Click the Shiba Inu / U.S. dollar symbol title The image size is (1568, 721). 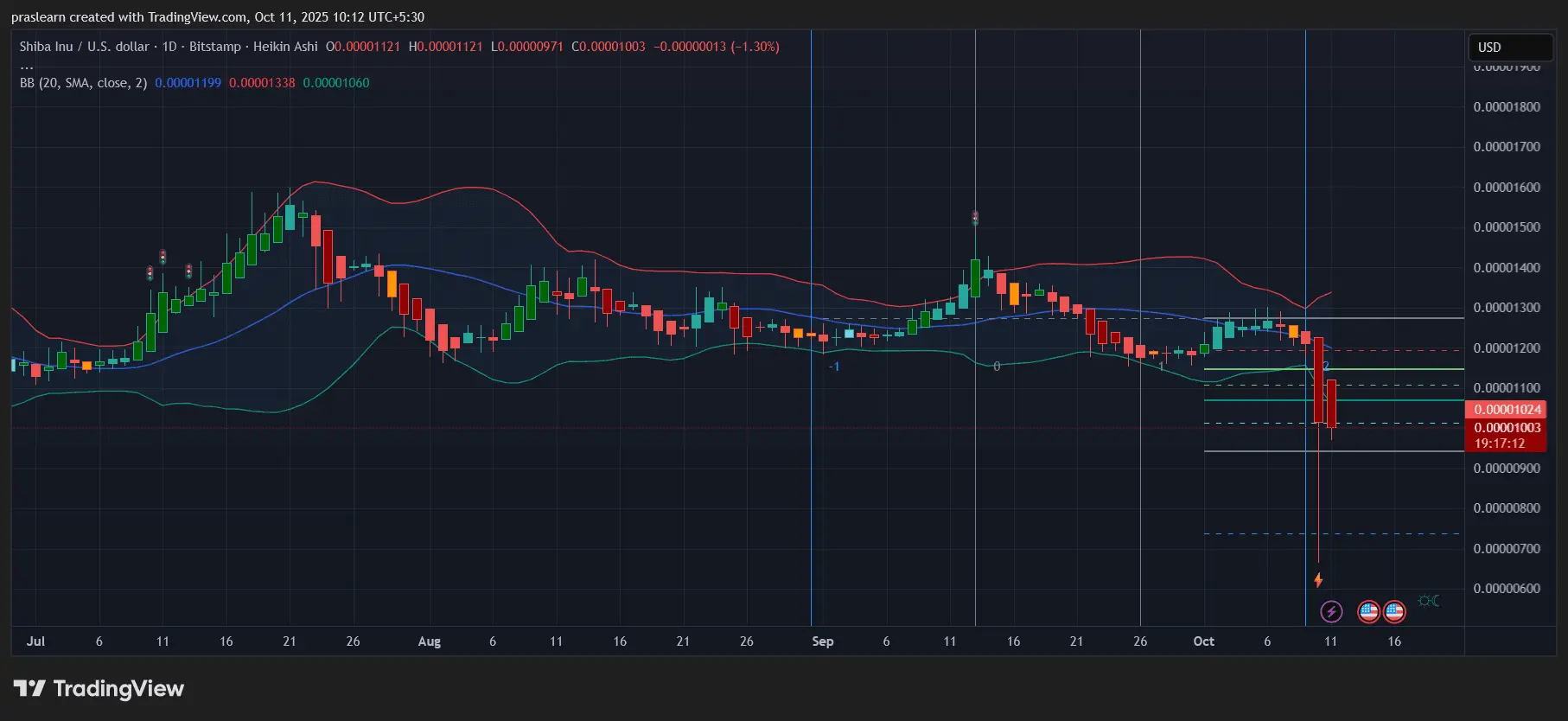pos(84,47)
